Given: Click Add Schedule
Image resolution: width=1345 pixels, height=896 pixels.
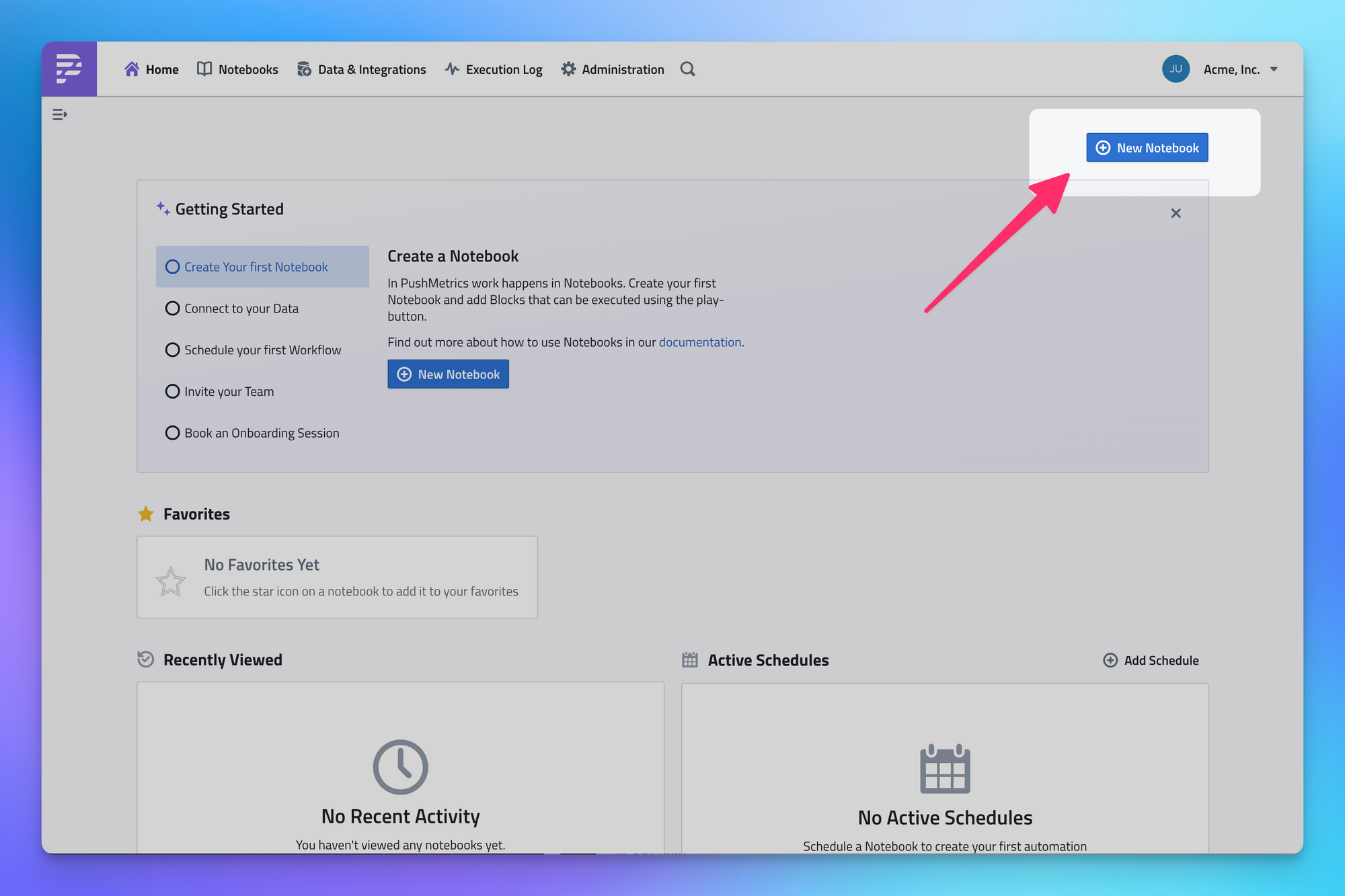Looking at the screenshot, I should point(1151,660).
